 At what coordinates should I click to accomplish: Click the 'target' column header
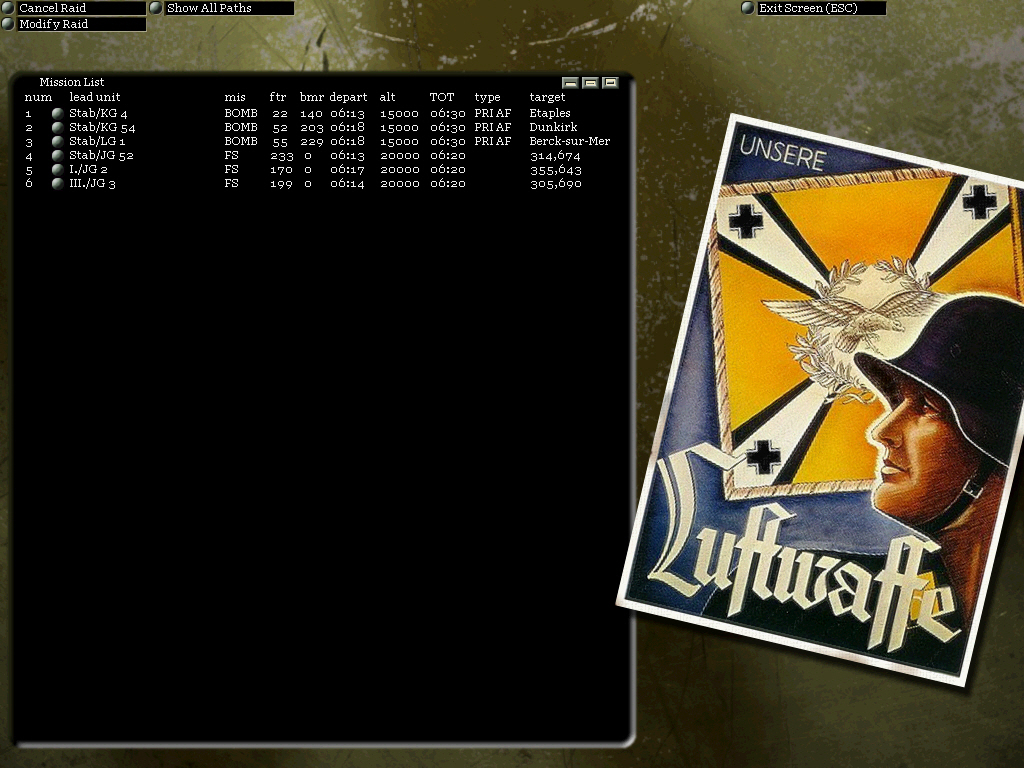tap(547, 97)
